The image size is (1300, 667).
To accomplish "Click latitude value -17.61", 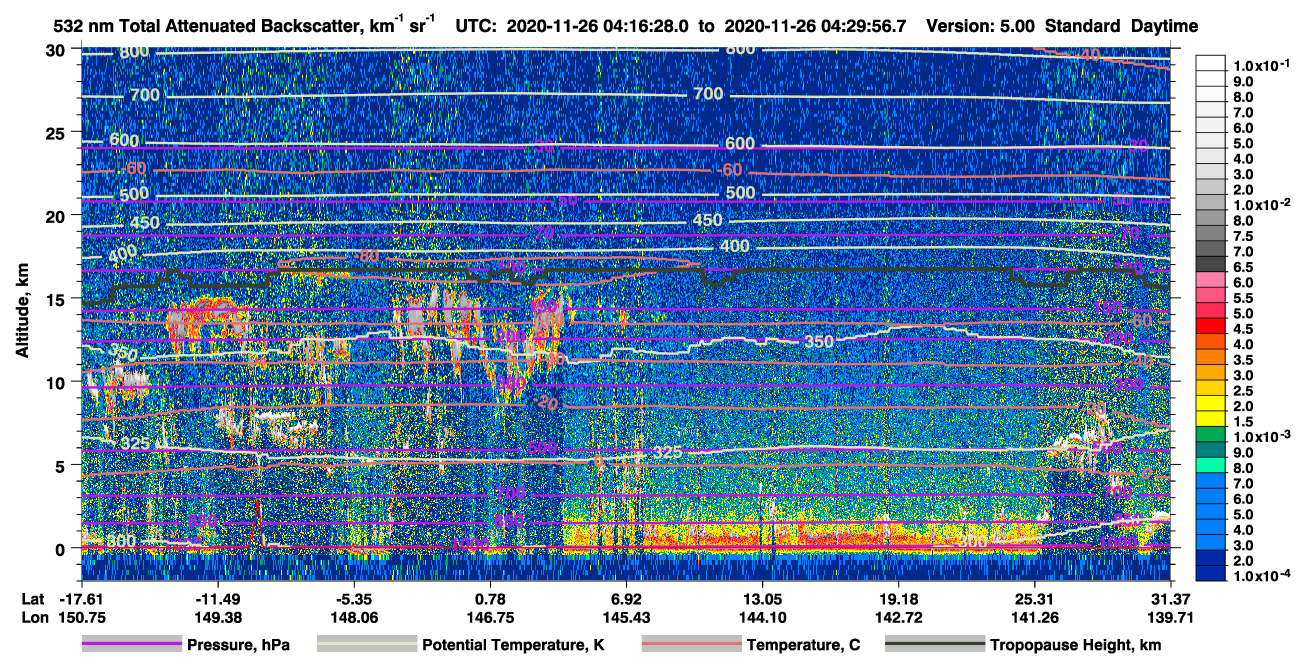I will pyautogui.click(x=81, y=600).
